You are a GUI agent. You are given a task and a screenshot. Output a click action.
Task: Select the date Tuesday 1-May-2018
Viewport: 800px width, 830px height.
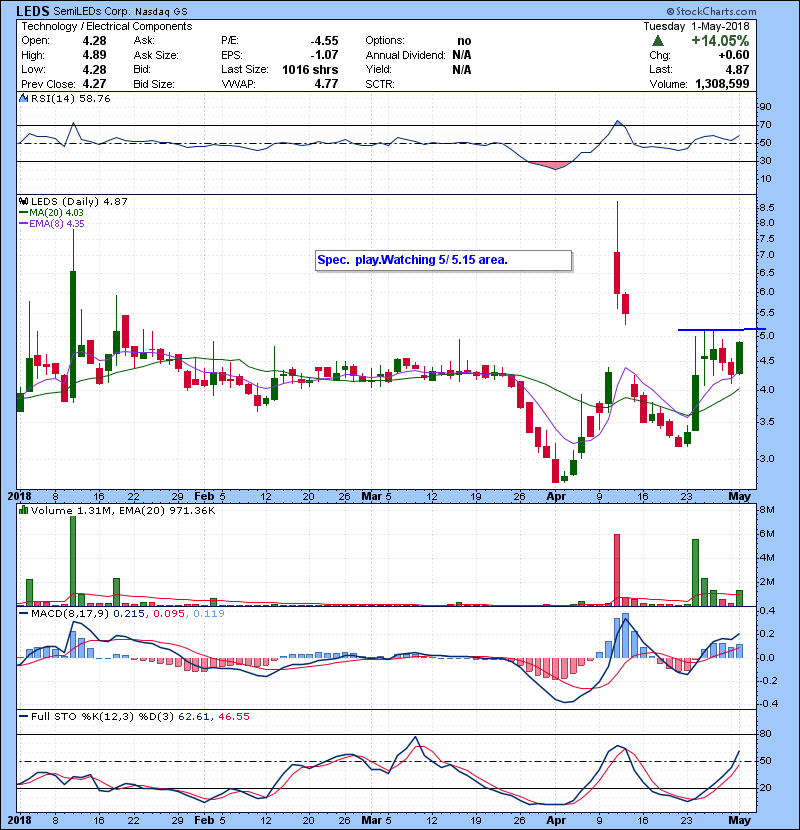coord(696,26)
